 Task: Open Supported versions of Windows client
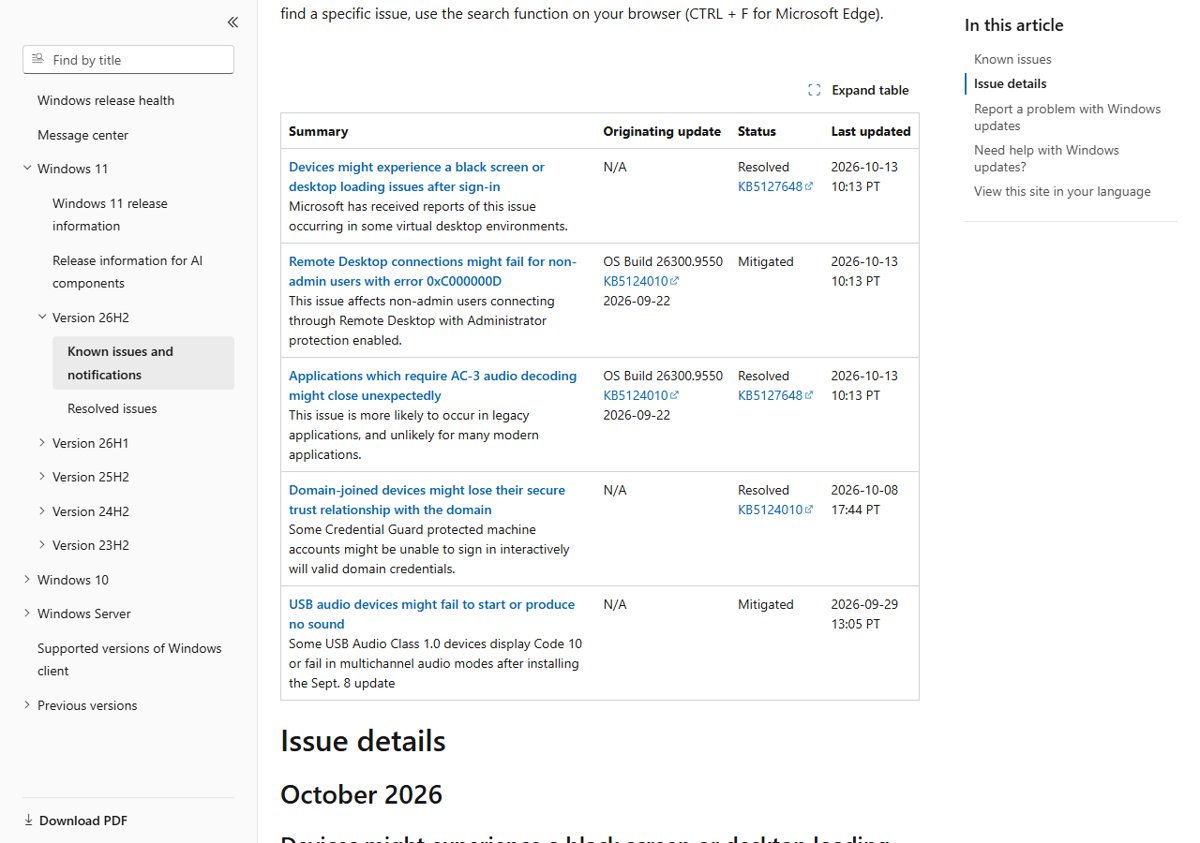tap(129, 660)
